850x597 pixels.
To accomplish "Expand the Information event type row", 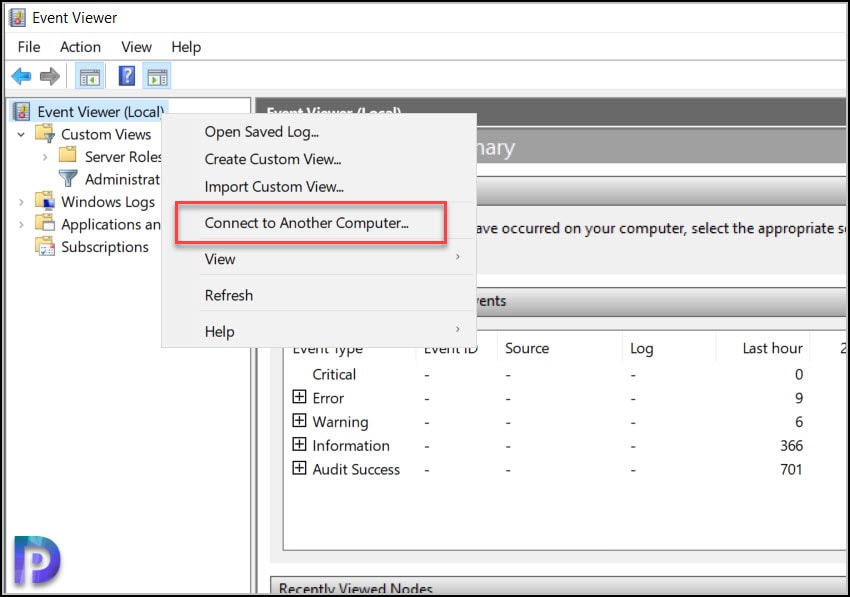I will click(299, 445).
